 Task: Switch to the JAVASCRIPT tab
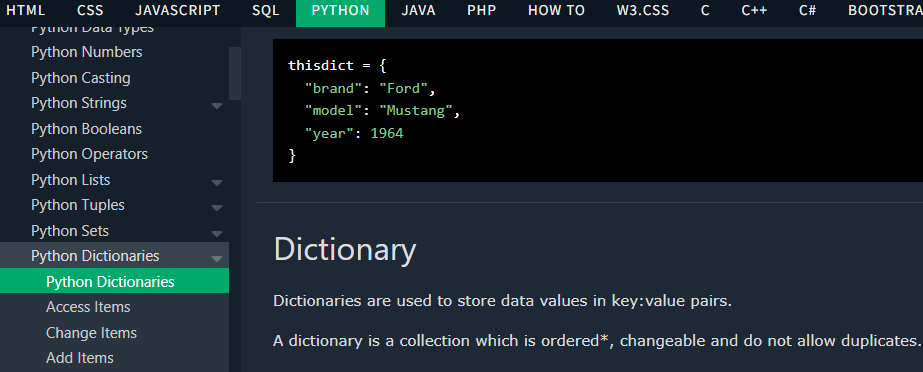click(x=177, y=11)
